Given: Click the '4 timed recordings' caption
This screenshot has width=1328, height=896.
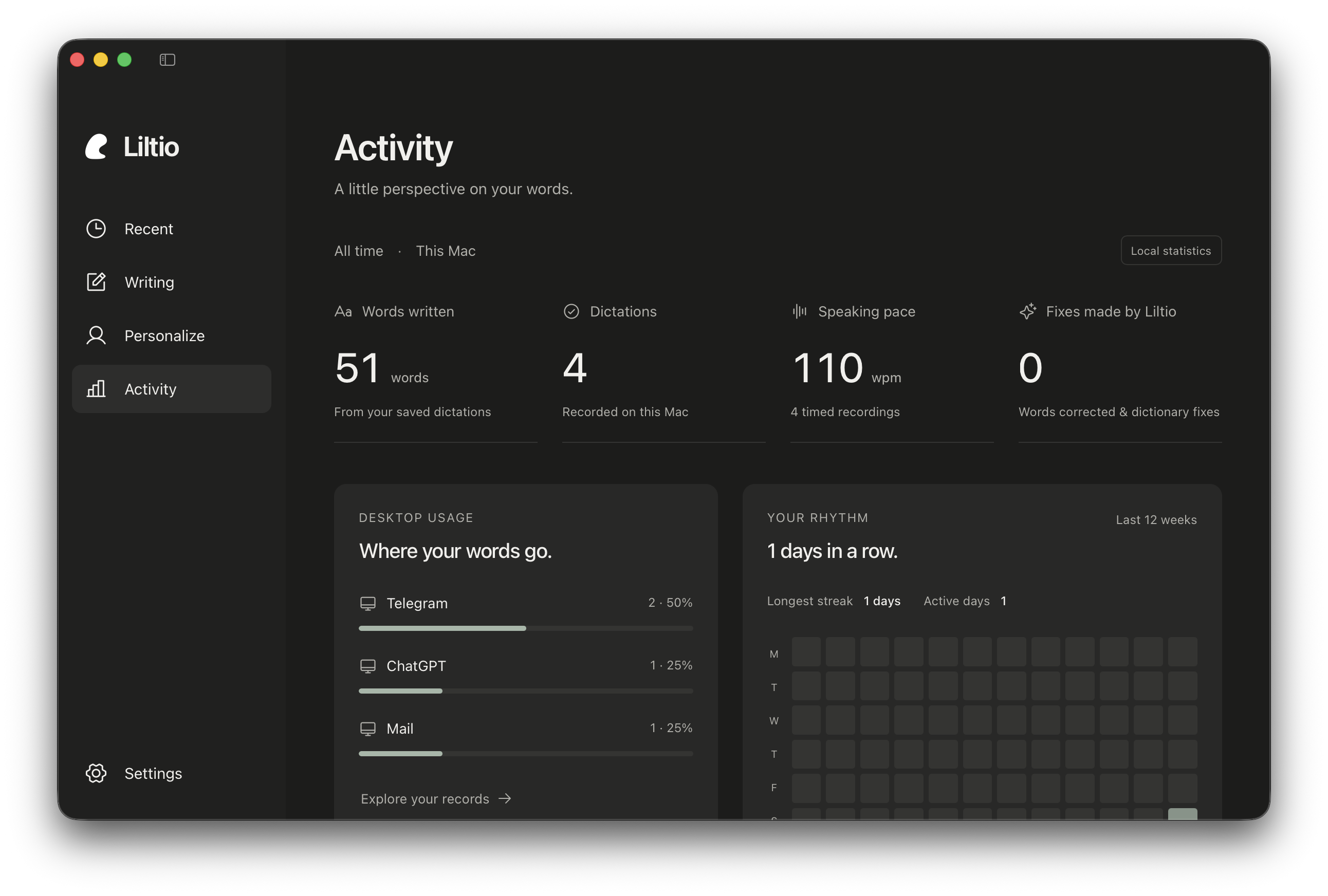Looking at the screenshot, I should click(x=845, y=412).
